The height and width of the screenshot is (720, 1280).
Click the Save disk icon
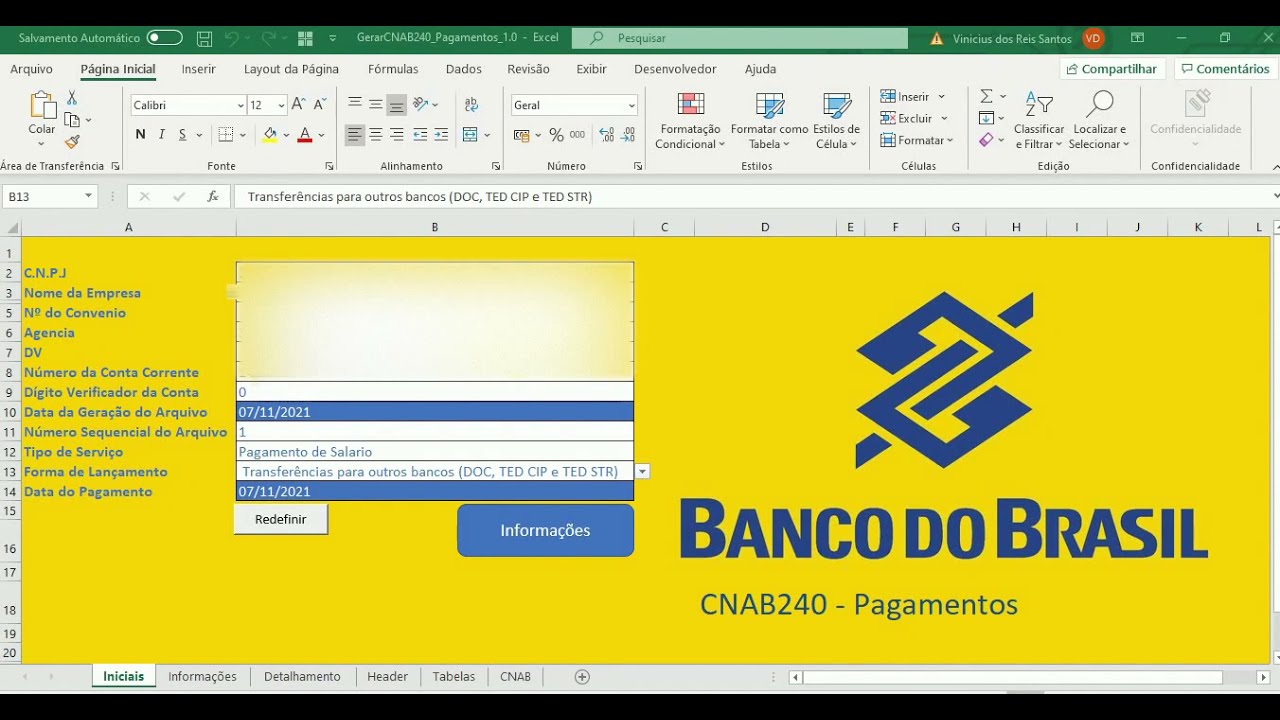tap(204, 38)
